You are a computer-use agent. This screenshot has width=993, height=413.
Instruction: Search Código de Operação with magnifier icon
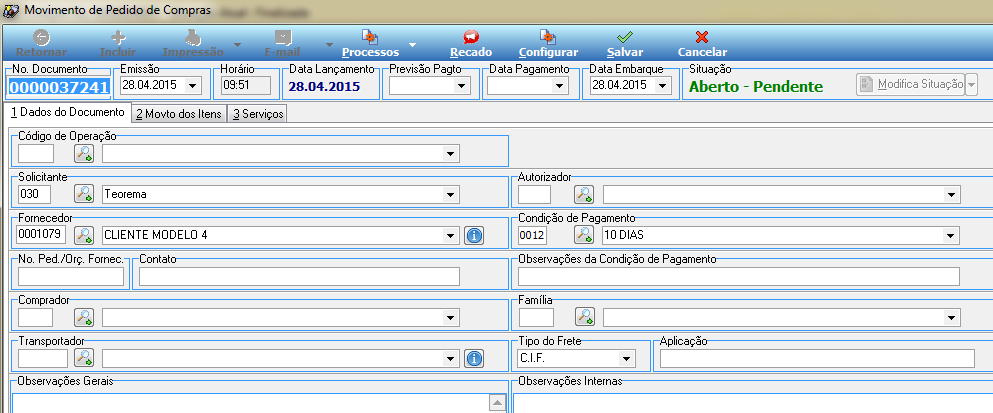pos(84,153)
